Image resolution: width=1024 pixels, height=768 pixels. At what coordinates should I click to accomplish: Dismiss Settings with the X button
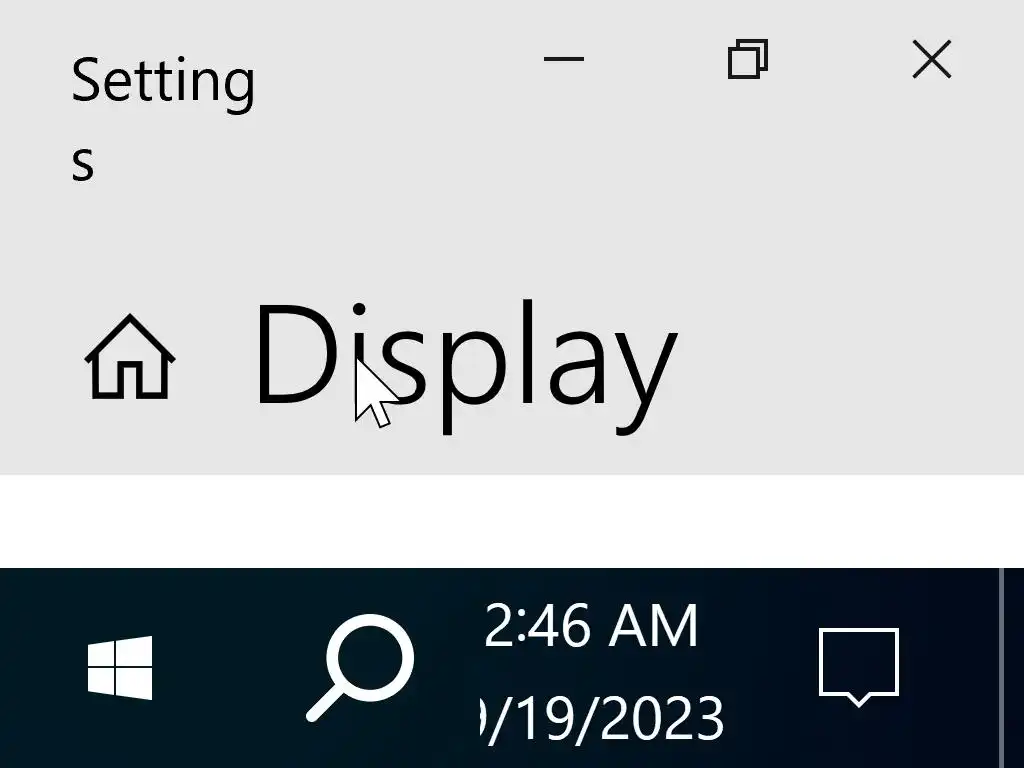pyautogui.click(x=931, y=59)
